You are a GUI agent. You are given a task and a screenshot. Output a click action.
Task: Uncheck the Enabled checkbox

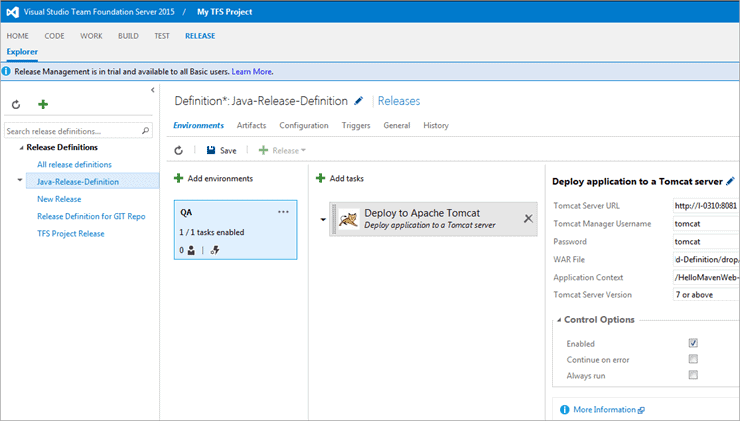click(x=693, y=343)
